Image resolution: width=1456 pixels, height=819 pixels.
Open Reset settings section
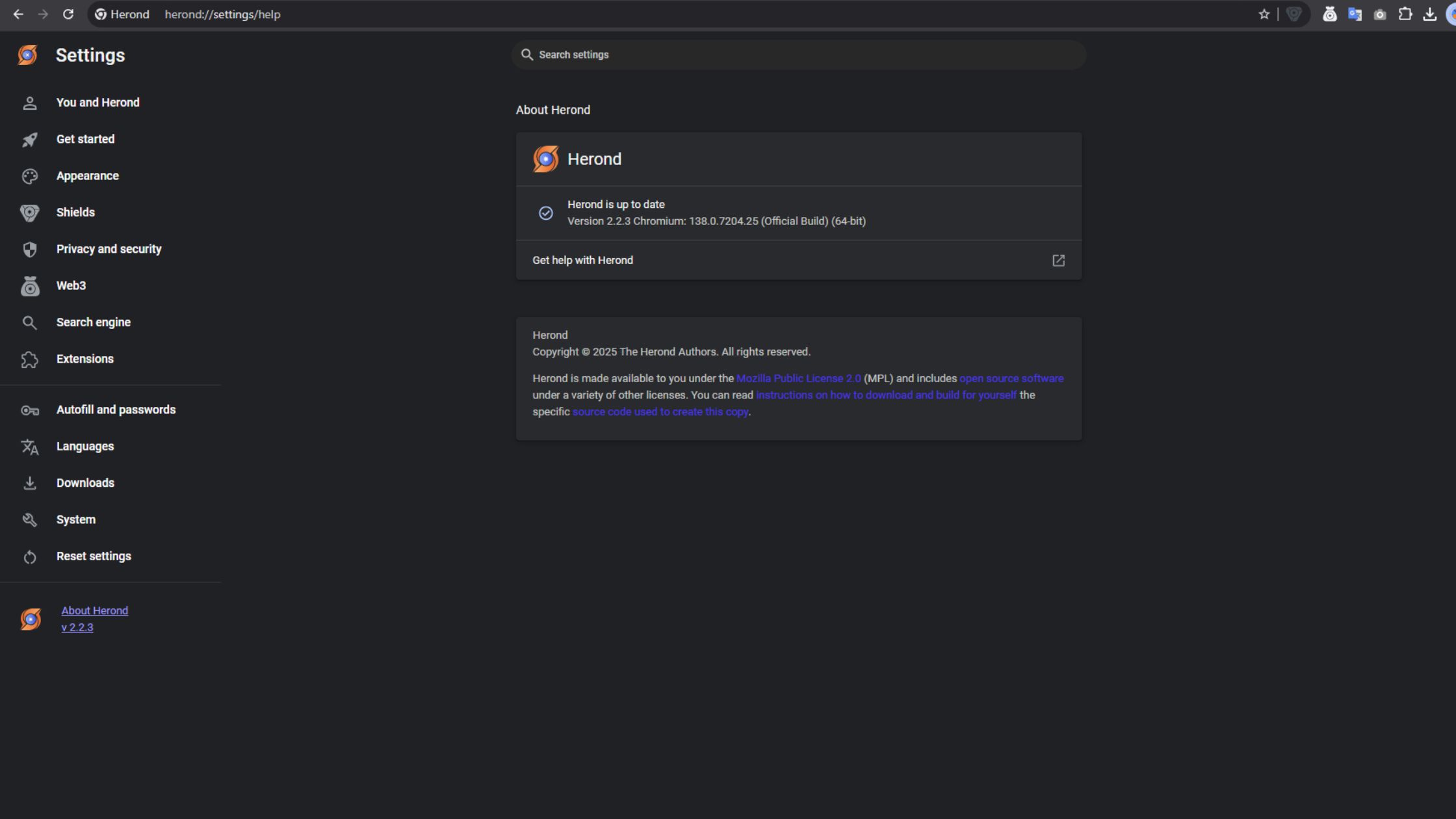pyautogui.click(x=94, y=556)
